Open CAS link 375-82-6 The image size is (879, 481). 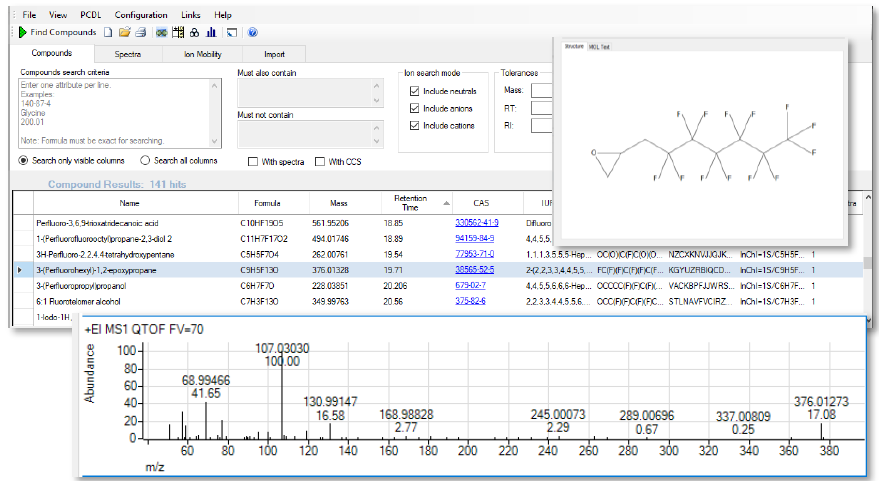[470, 301]
